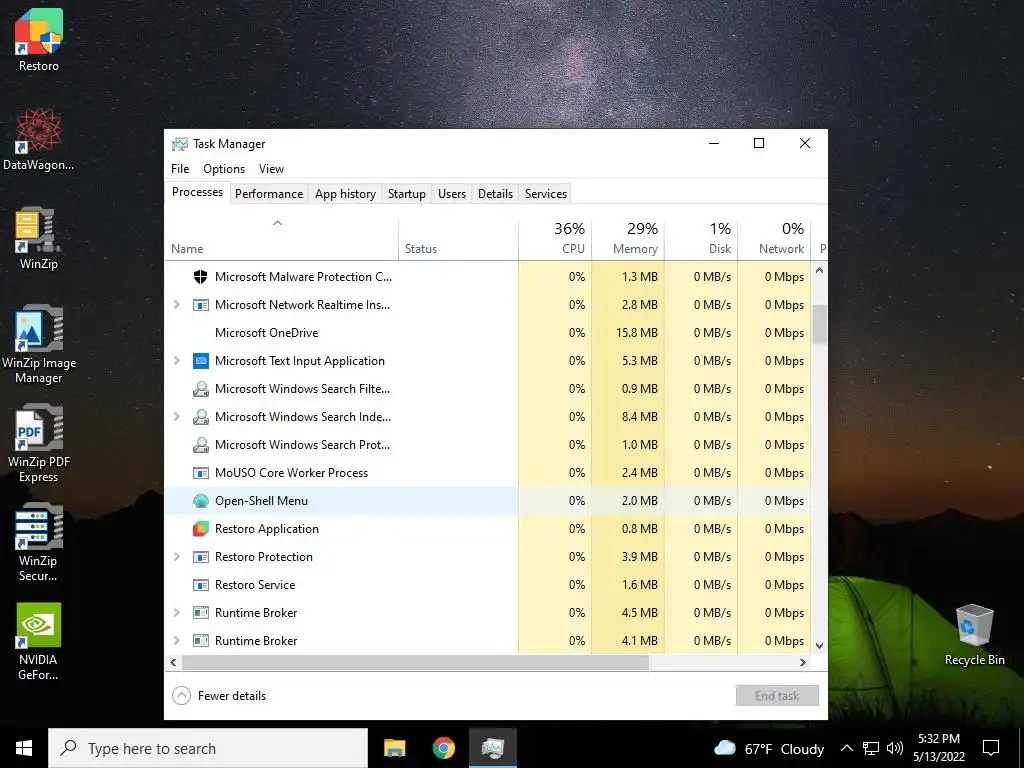Viewport: 1024px width, 768px height.
Task: Click the MoUSO Core Worker Process icon
Action: pos(200,473)
